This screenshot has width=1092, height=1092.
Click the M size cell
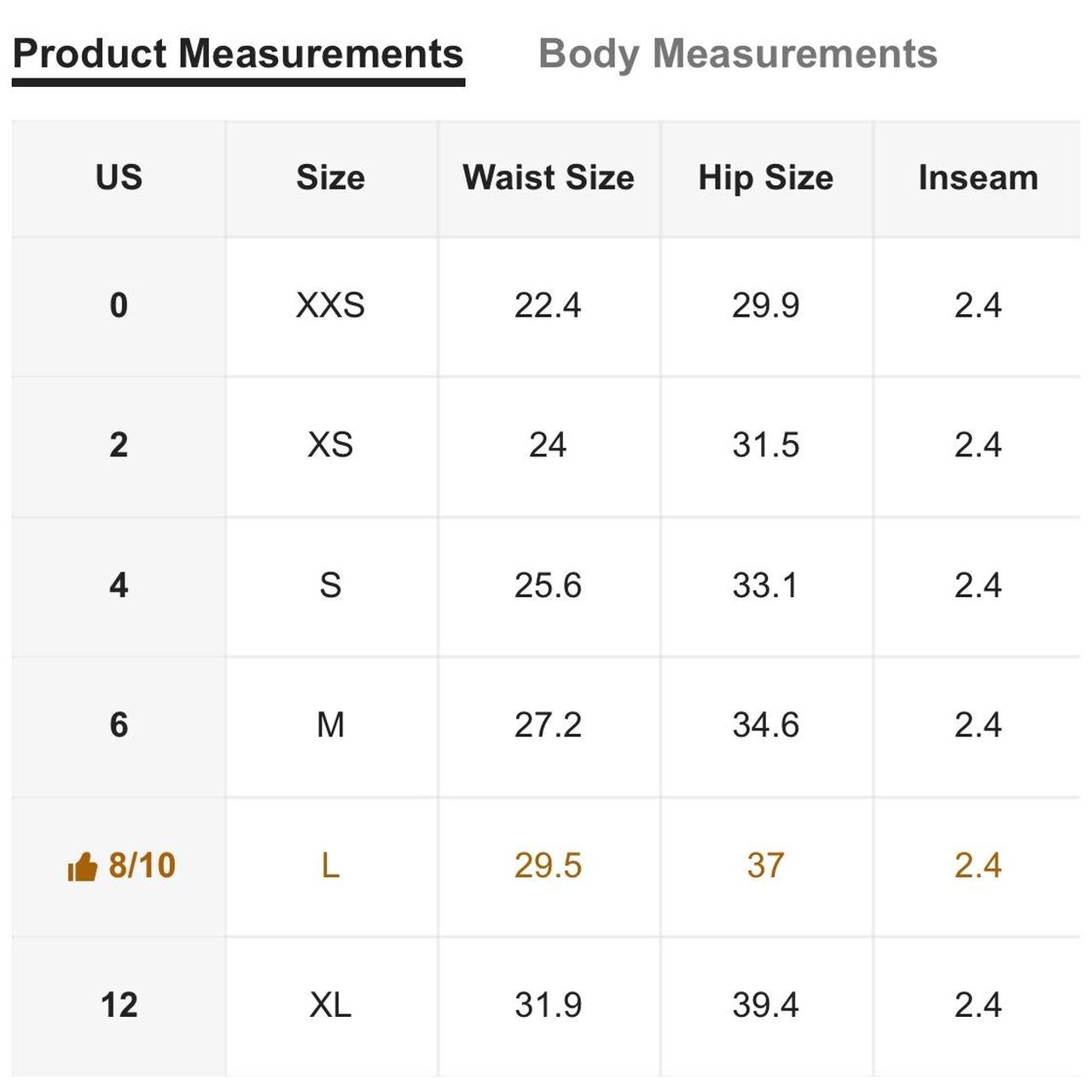pyautogui.click(x=331, y=725)
